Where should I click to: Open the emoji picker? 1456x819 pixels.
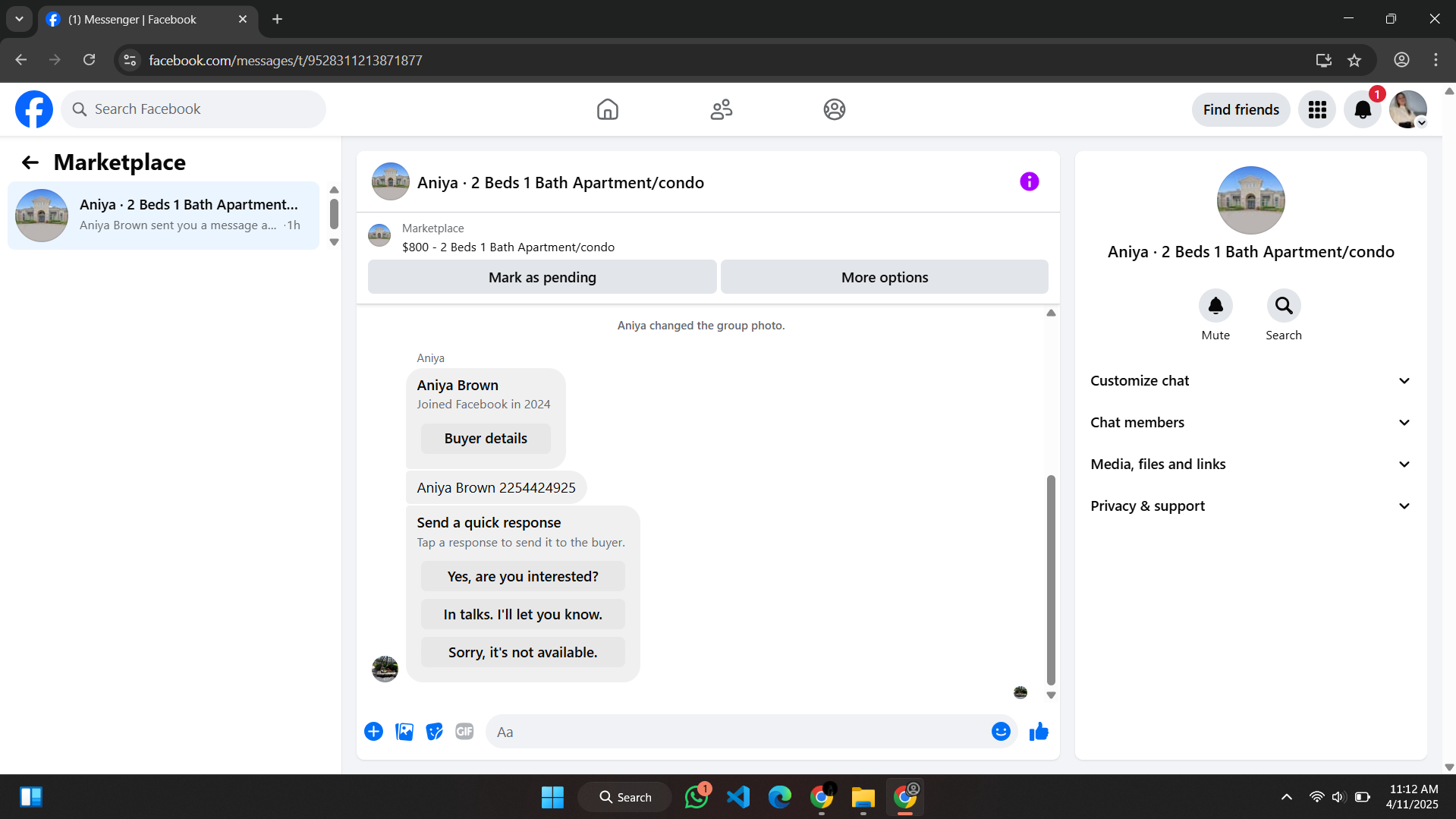[x=1001, y=732]
